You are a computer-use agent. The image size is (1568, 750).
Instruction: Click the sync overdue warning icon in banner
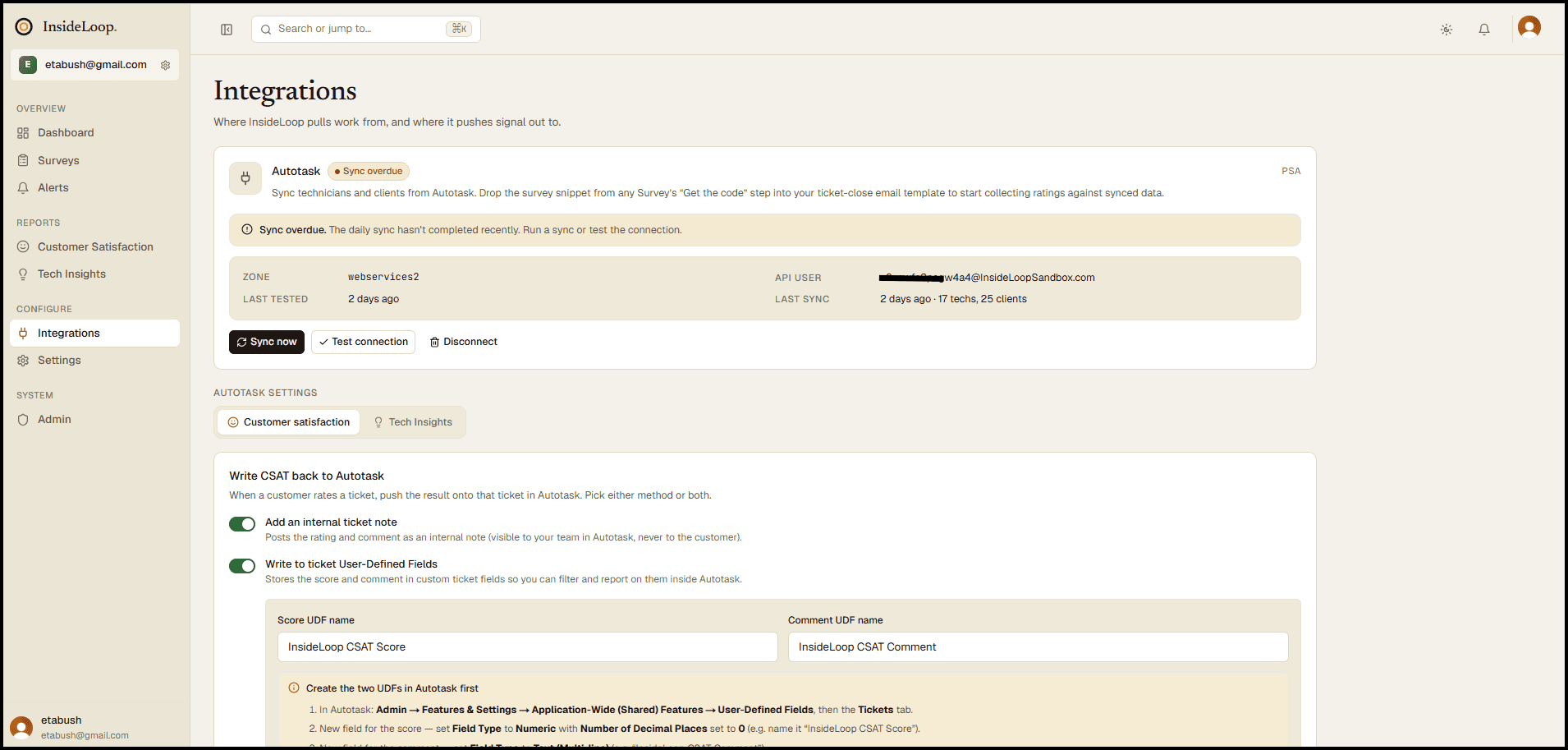coord(247,230)
